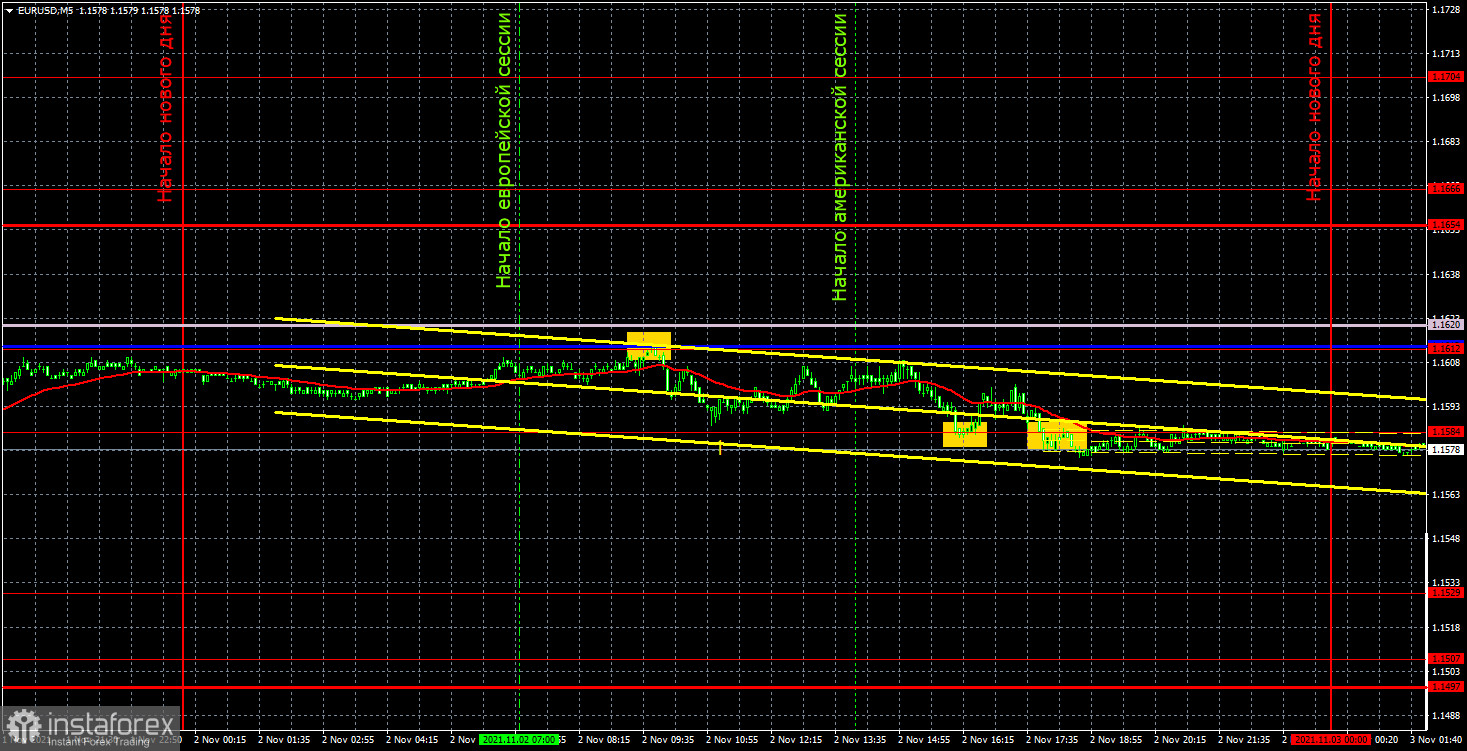
Task: Click the 1.1563 price scale value
Action: (x=1447, y=494)
